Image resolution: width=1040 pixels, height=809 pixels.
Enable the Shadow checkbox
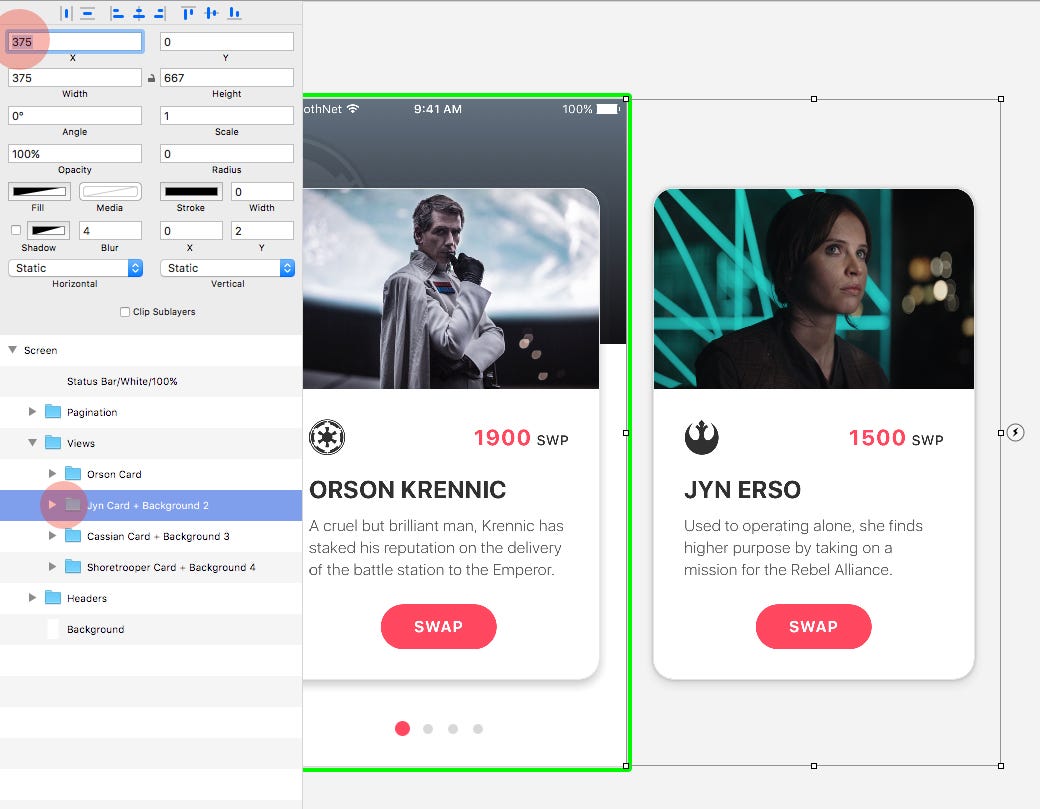16,230
